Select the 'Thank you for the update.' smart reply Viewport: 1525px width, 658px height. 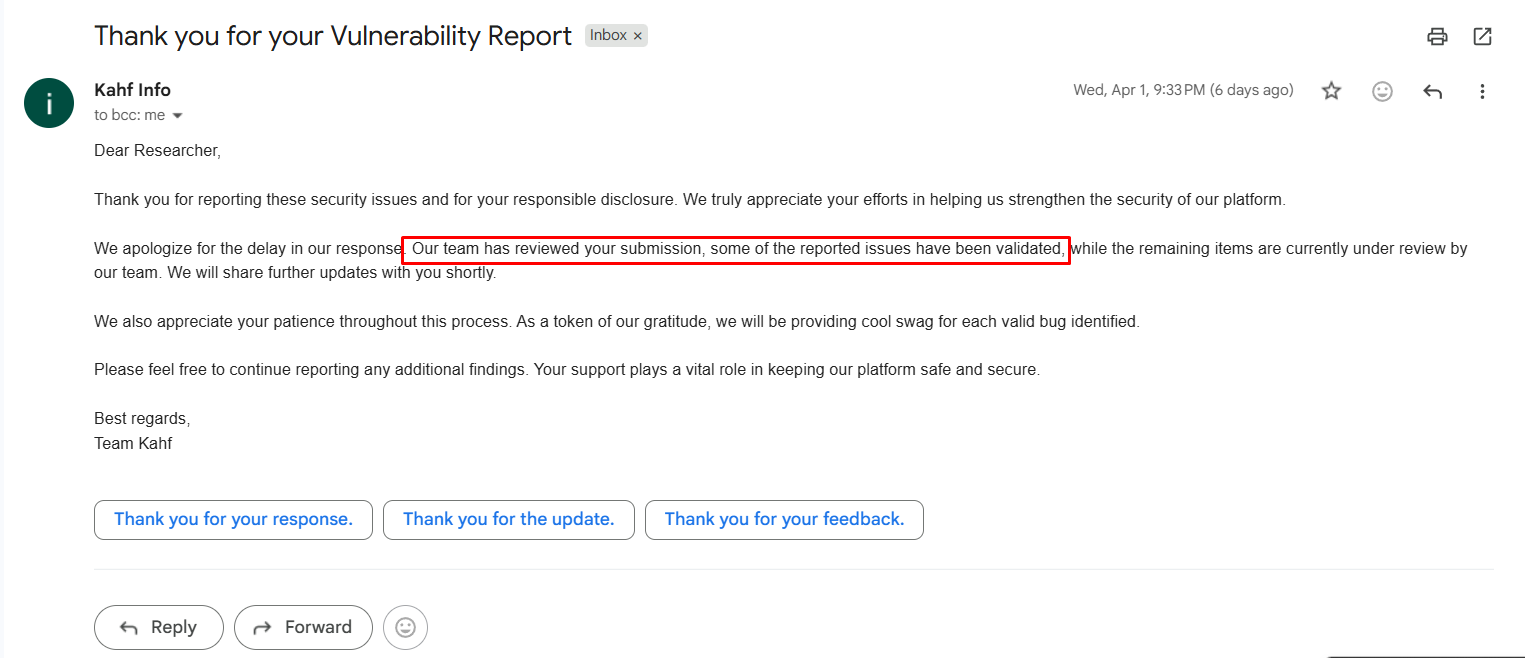click(x=508, y=519)
